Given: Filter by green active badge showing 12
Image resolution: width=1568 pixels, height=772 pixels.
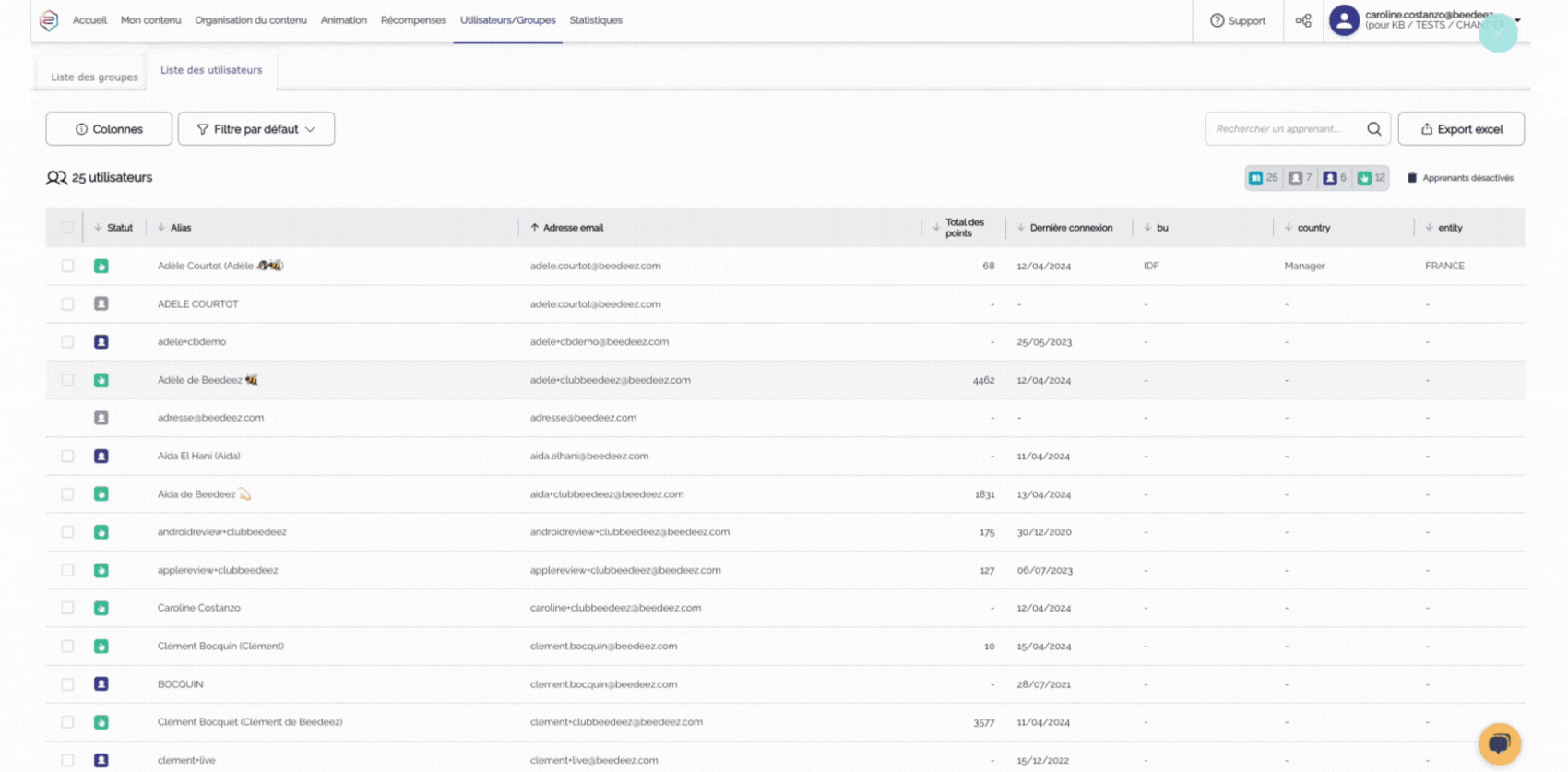Looking at the screenshot, I should point(1371,178).
